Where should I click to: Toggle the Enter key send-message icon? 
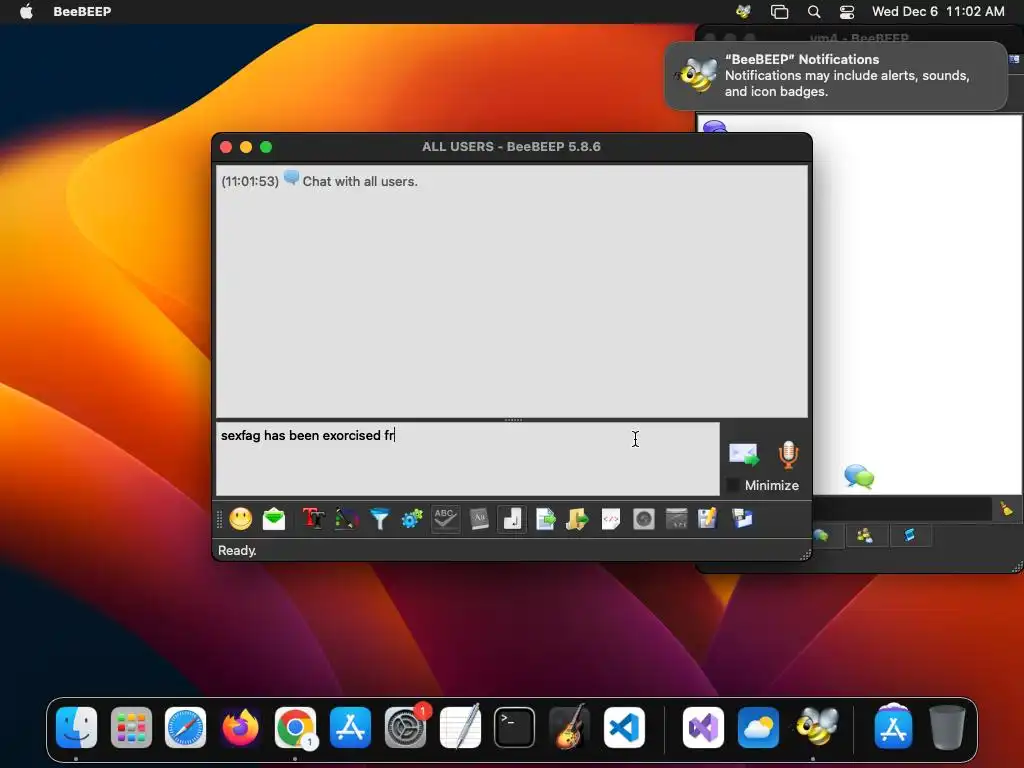coord(512,519)
